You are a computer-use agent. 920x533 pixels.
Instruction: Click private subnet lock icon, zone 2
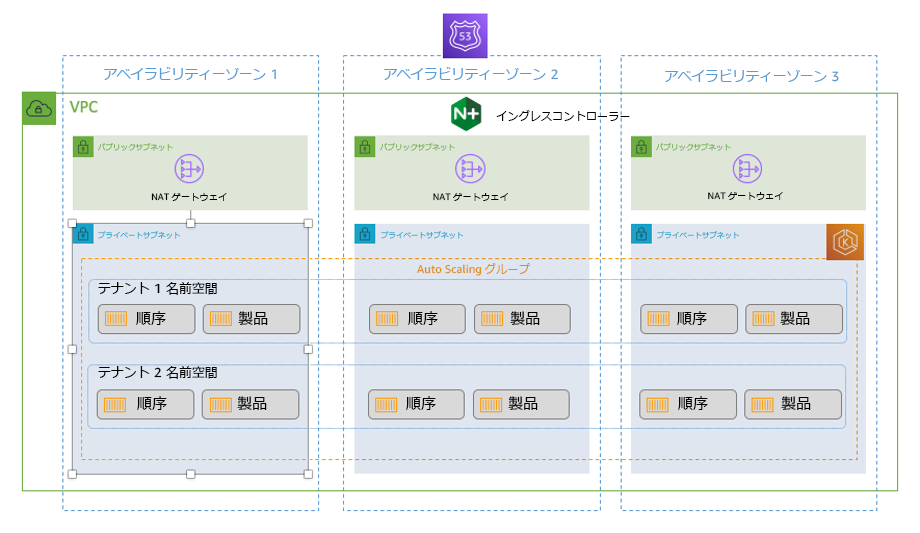click(364, 234)
